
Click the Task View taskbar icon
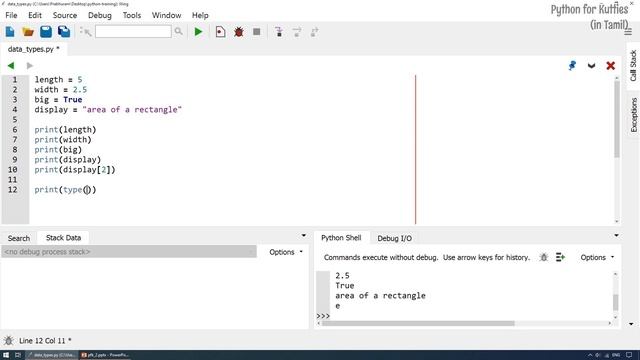tap(18, 355)
